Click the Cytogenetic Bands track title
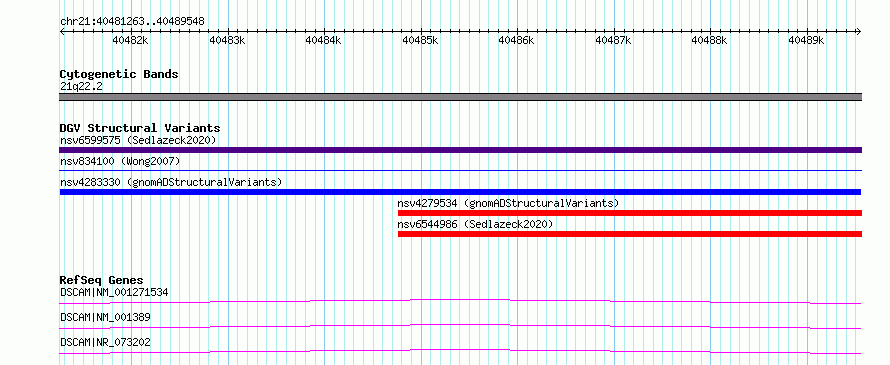Viewport: 890px width, 365px height. 119,74
